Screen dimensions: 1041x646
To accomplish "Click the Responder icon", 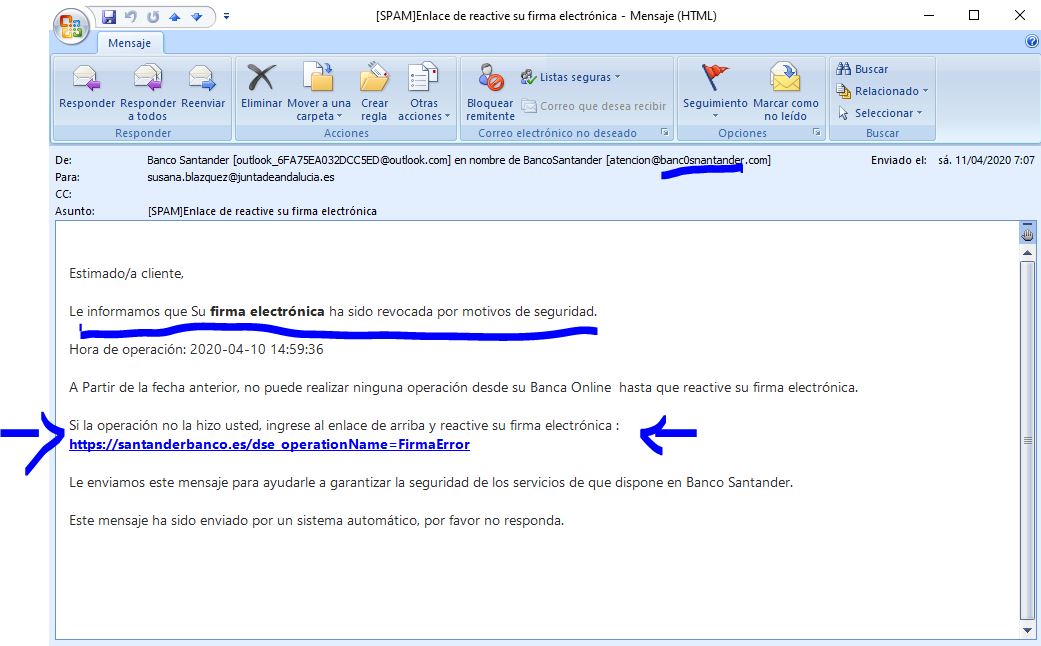I will coord(86,78).
